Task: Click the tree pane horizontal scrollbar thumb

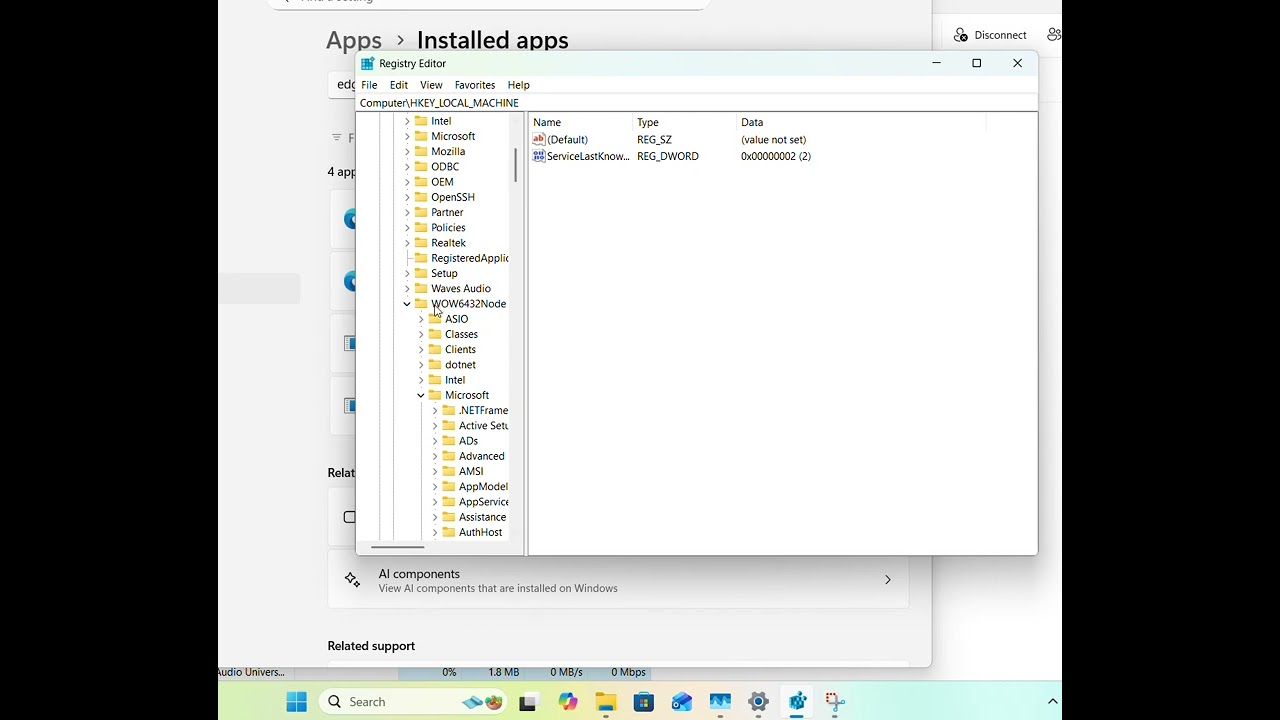Action: (397, 547)
